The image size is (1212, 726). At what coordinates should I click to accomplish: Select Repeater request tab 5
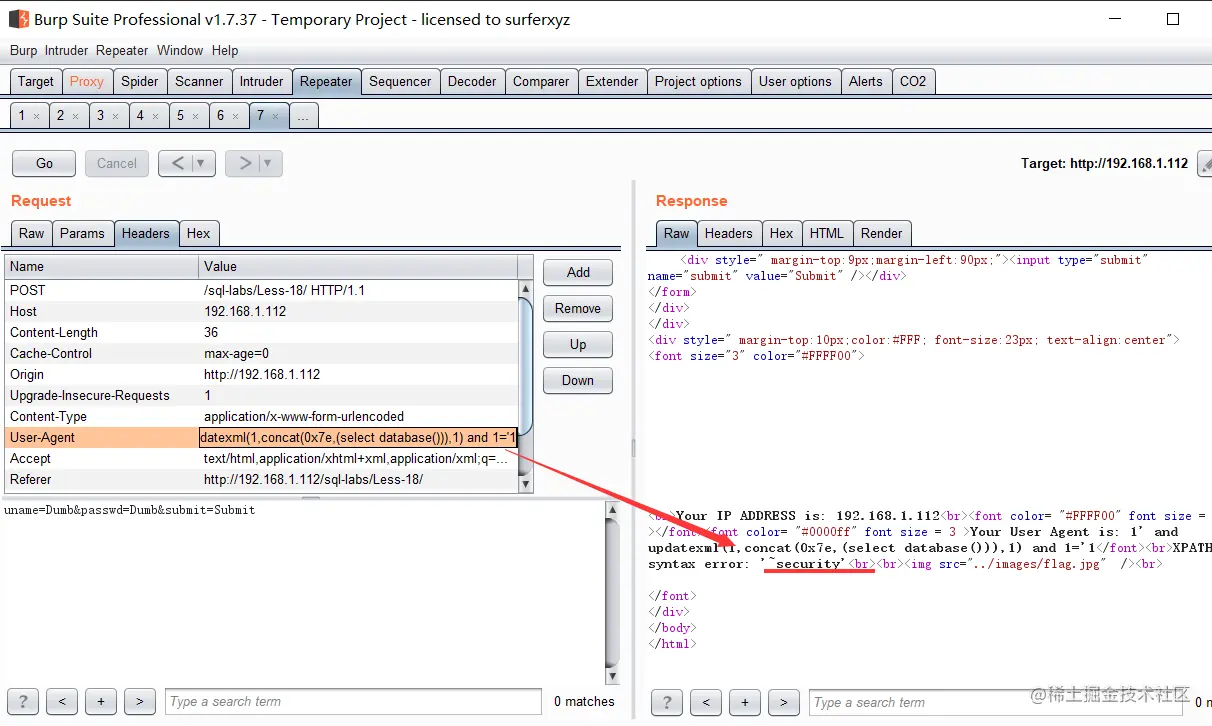pyautogui.click(x=187, y=116)
